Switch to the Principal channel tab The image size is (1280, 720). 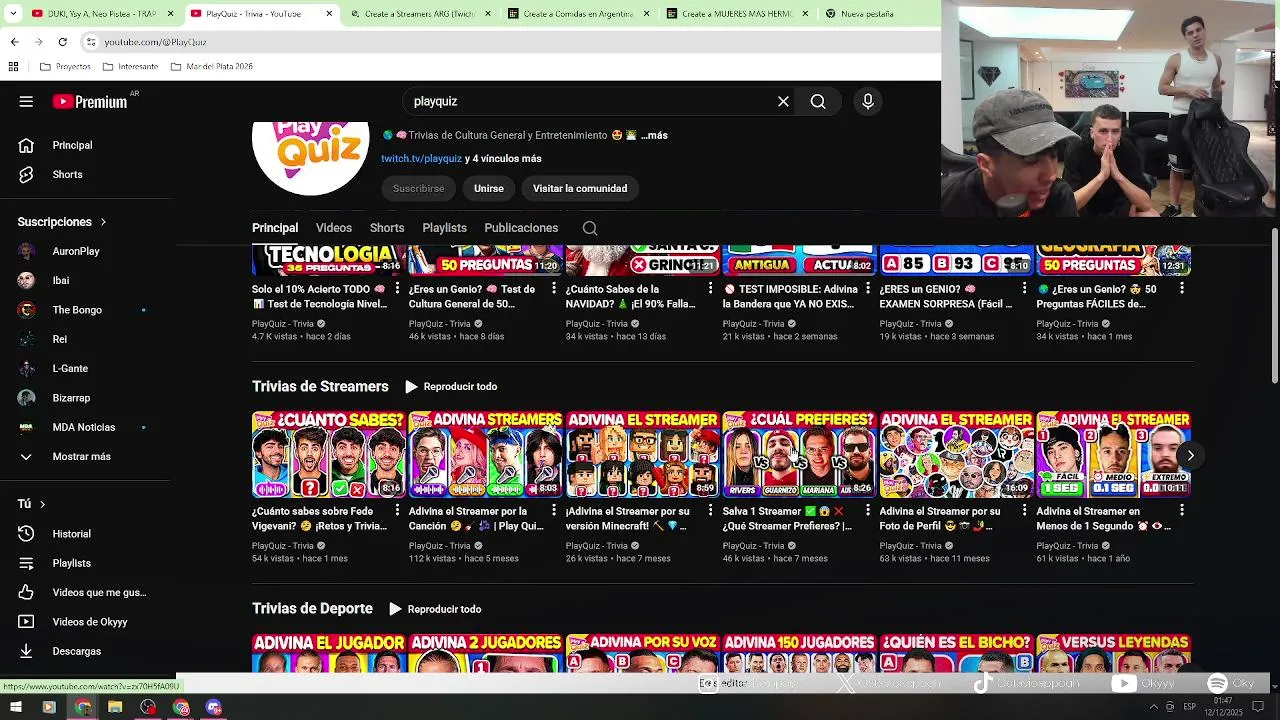275,228
